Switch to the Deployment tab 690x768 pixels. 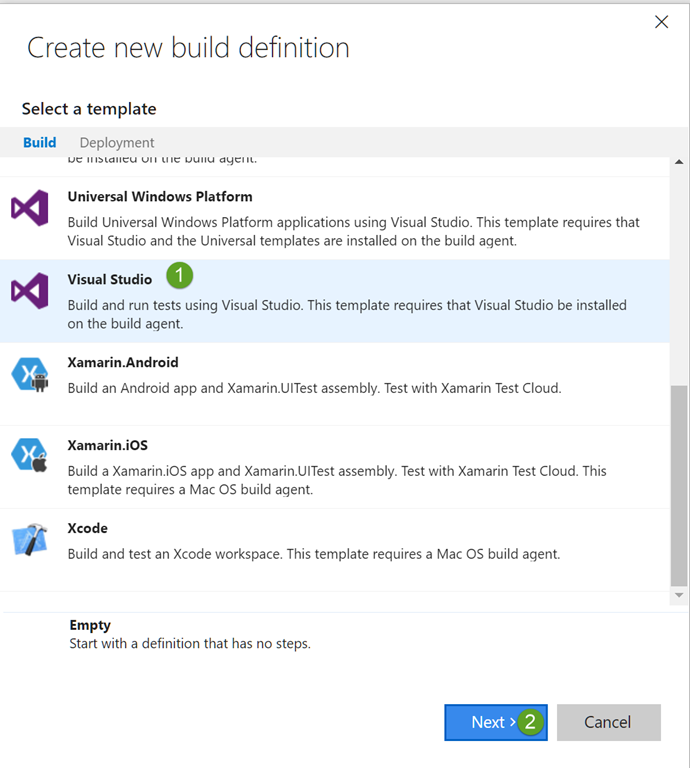tap(117, 142)
